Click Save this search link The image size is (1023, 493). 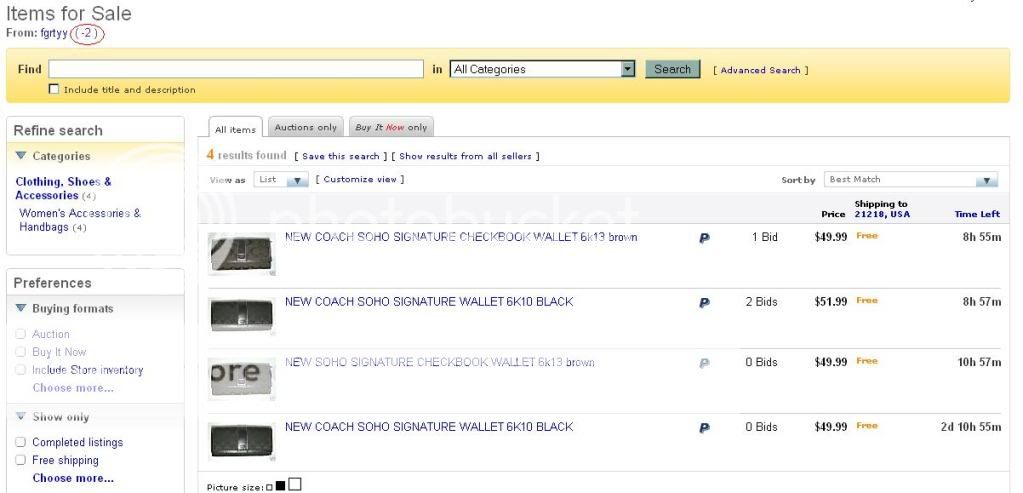pos(341,157)
